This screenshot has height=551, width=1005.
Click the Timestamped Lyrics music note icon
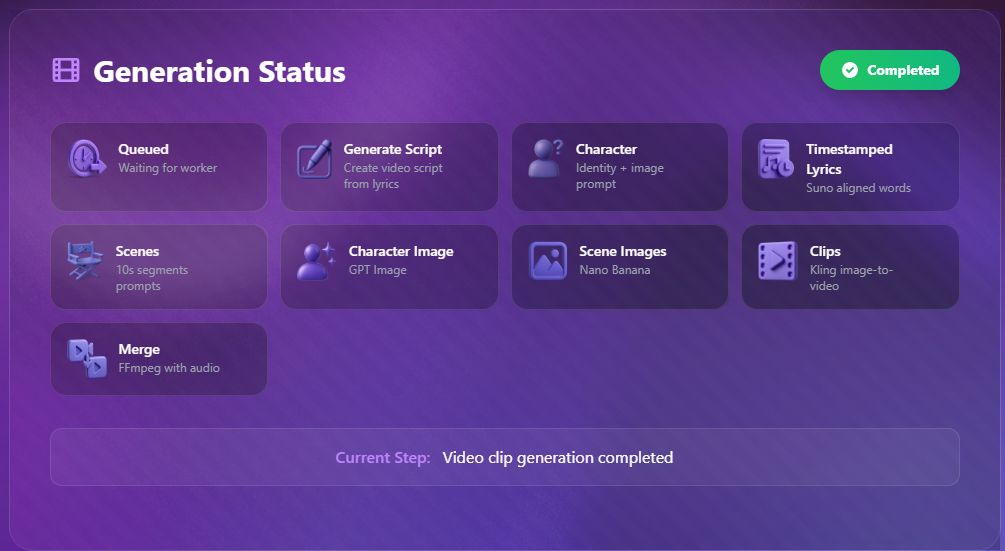click(x=776, y=158)
